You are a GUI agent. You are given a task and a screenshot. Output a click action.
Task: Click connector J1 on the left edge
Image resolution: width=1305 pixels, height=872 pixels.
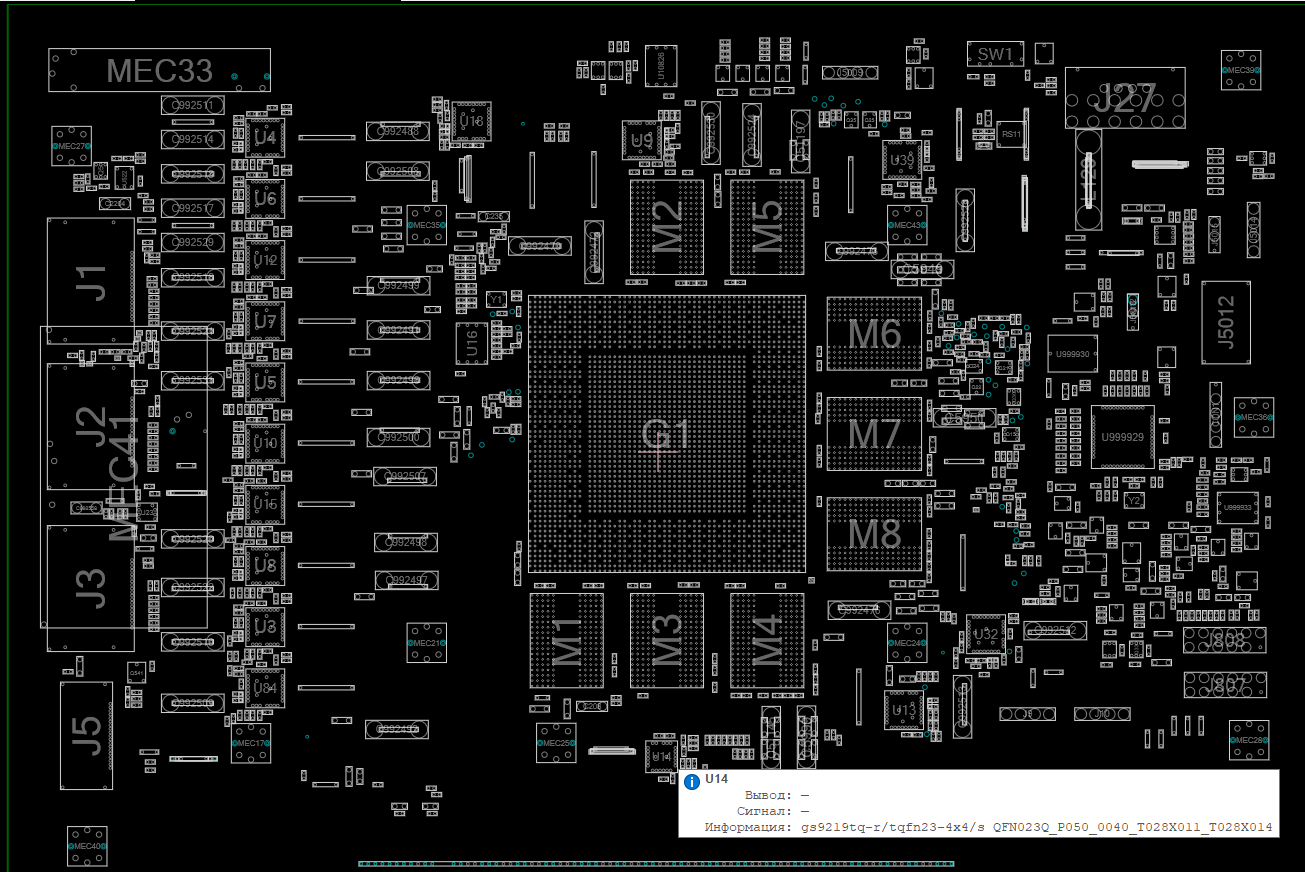91,280
